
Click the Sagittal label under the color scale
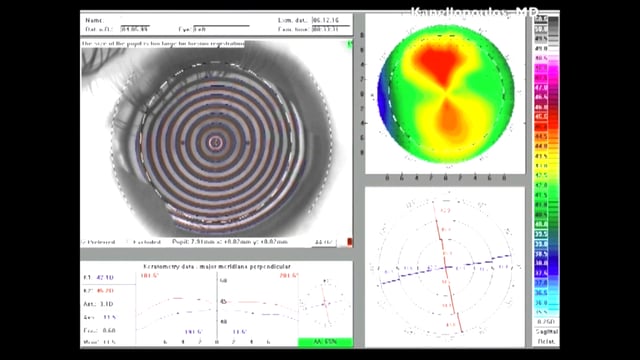coord(547,331)
